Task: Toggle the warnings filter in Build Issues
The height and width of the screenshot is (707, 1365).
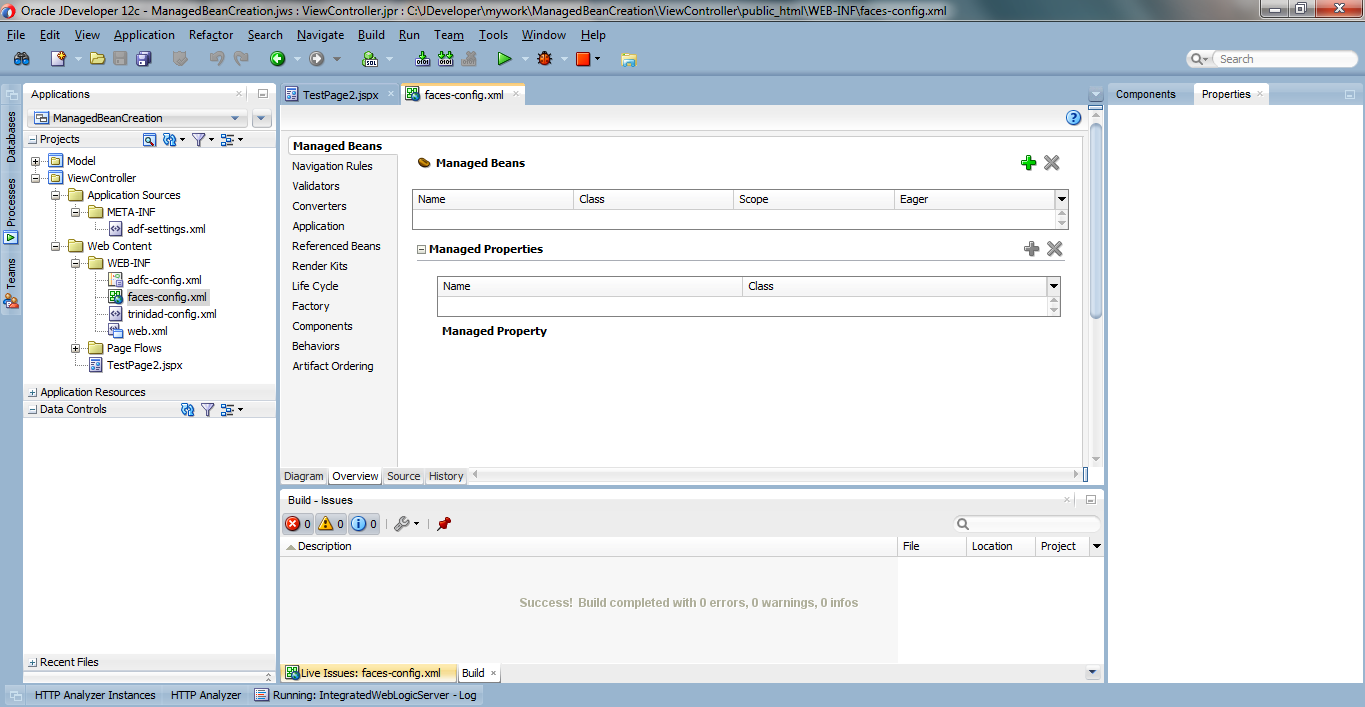Action: 326,523
